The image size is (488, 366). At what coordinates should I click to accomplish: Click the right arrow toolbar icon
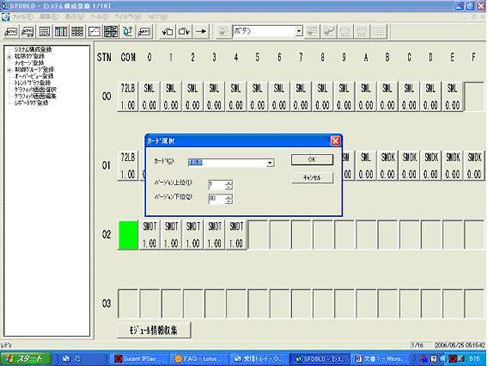click(x=201, y=32)
